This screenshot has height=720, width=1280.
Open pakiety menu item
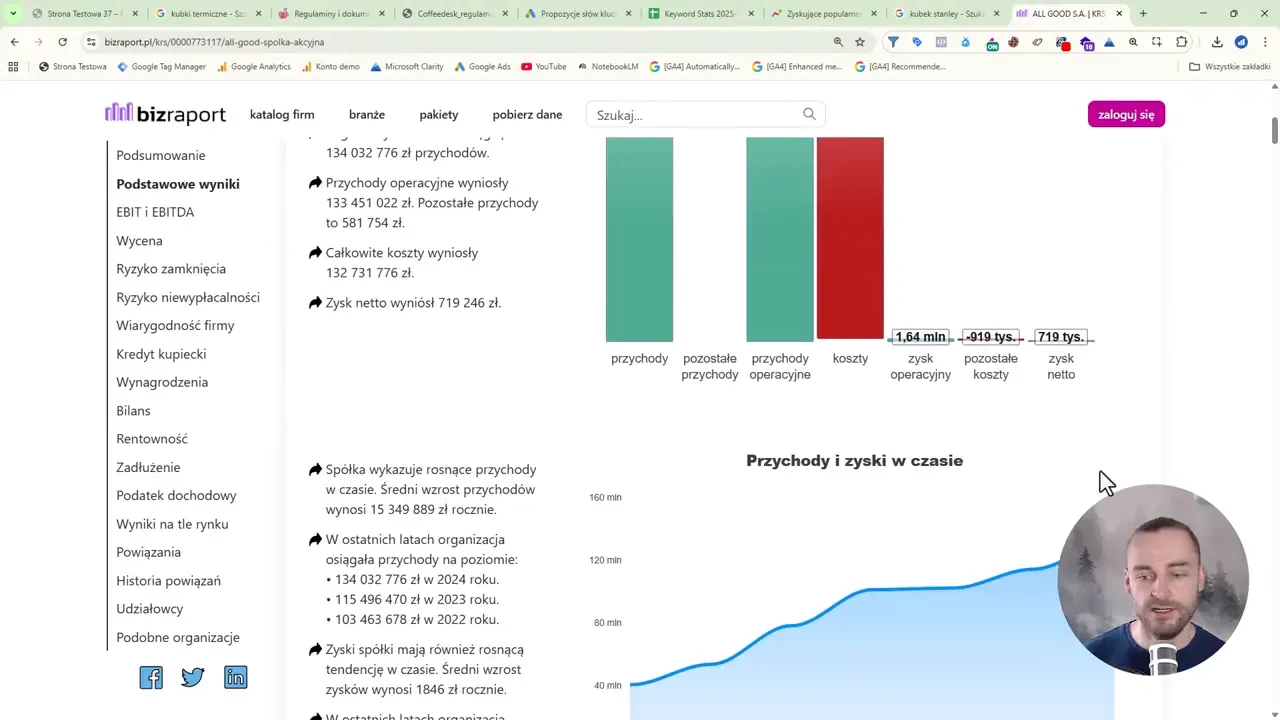pyautogui.click(x=439, y=114)
